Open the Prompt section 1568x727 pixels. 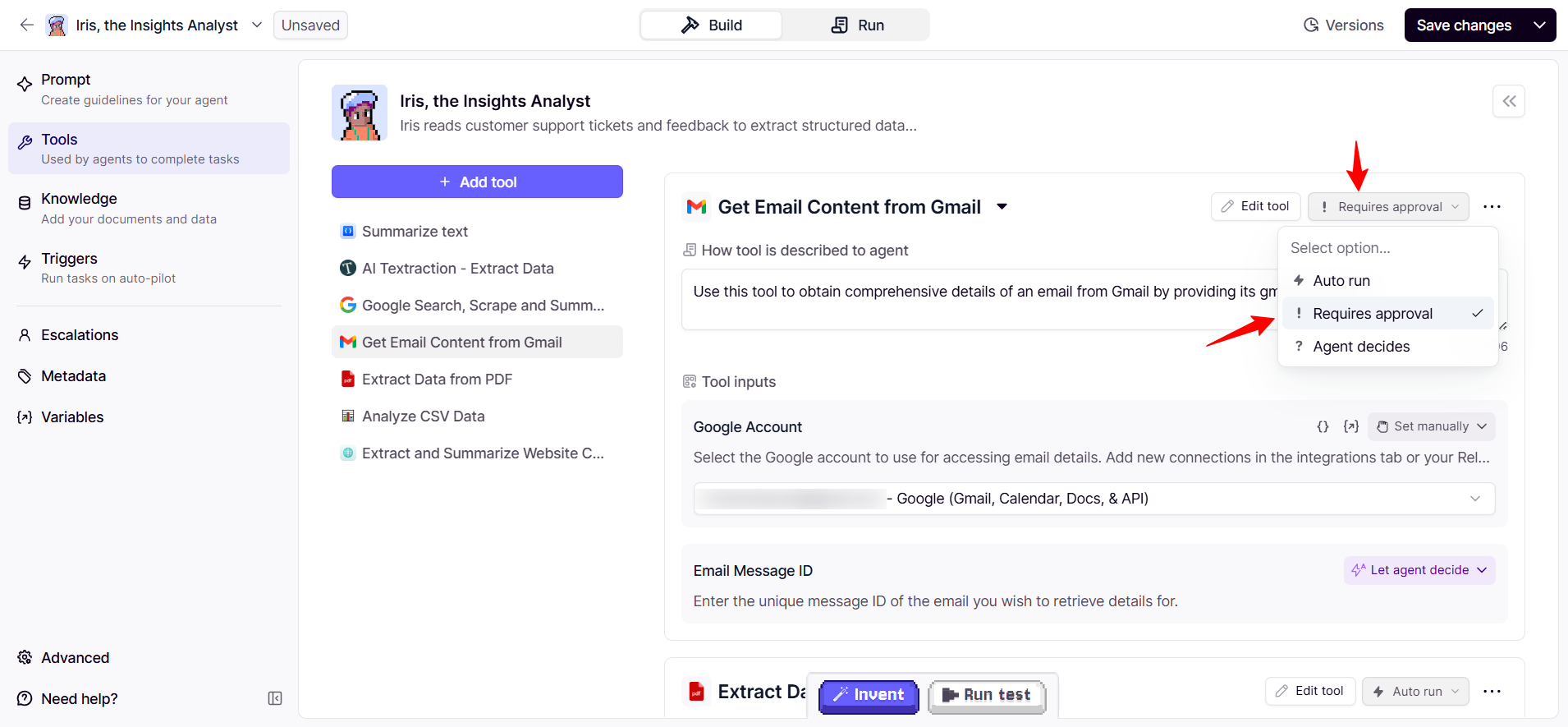tap(149, 89)
